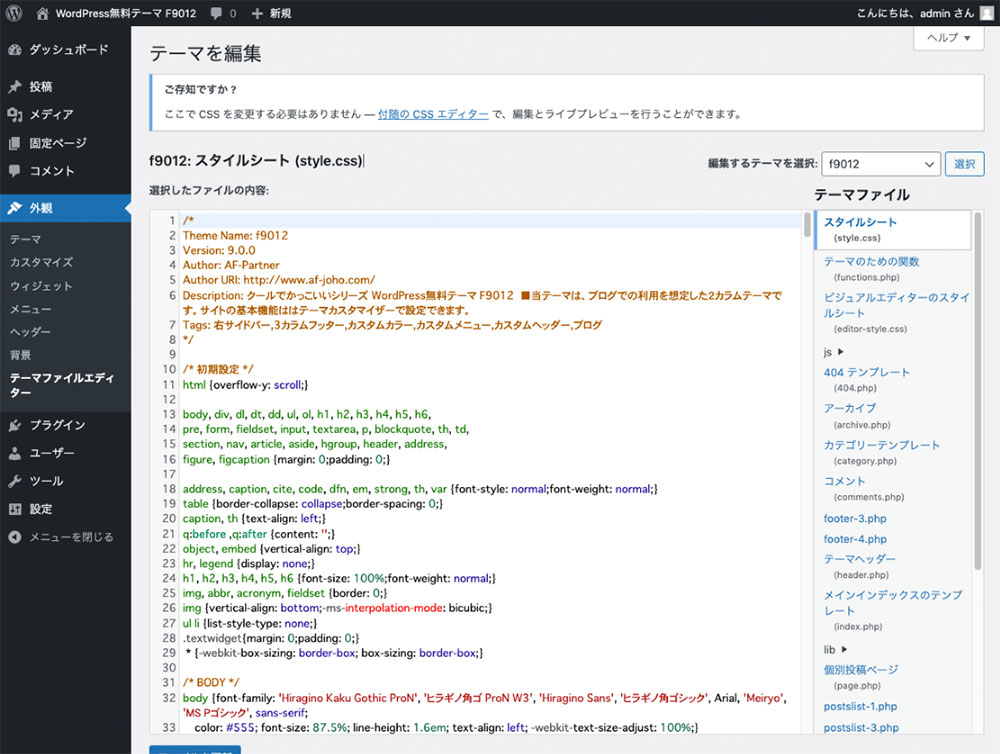Open カテゴリーテンプレート (category.php) file
This screenshot has width=1000, height=754.
point(881,452)
